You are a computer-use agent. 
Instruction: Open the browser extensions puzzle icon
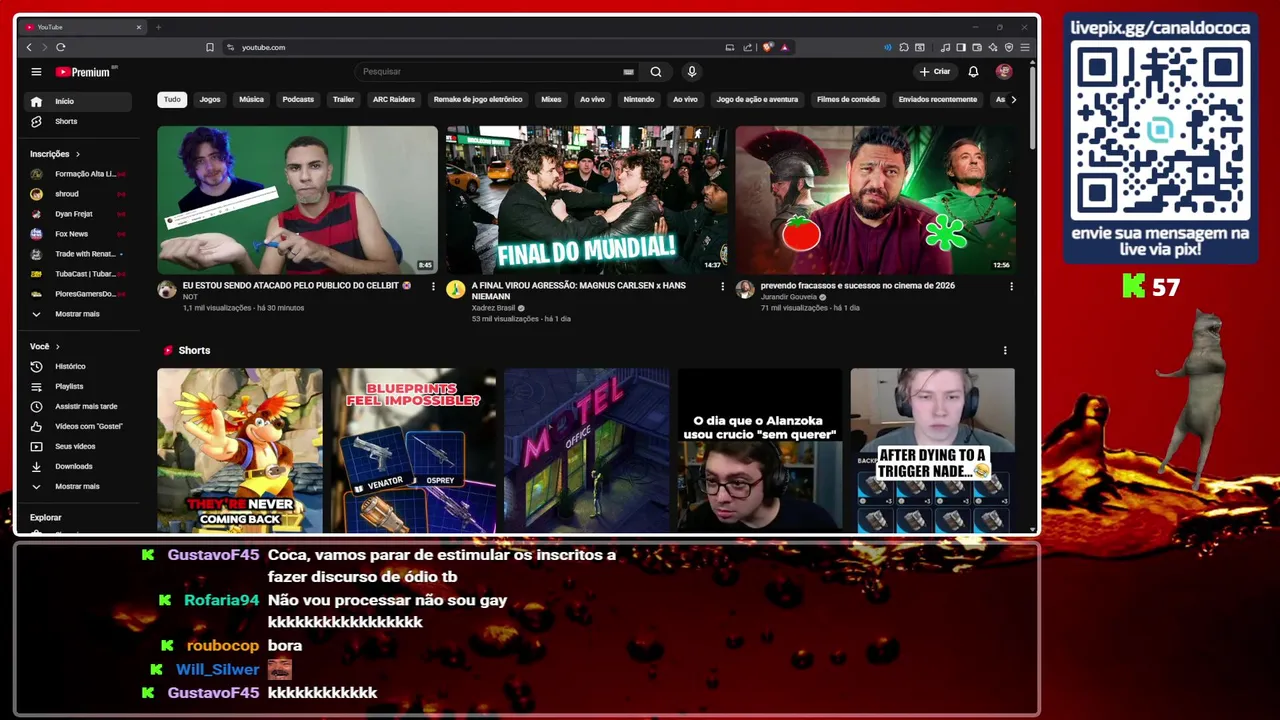coord(903,47)
